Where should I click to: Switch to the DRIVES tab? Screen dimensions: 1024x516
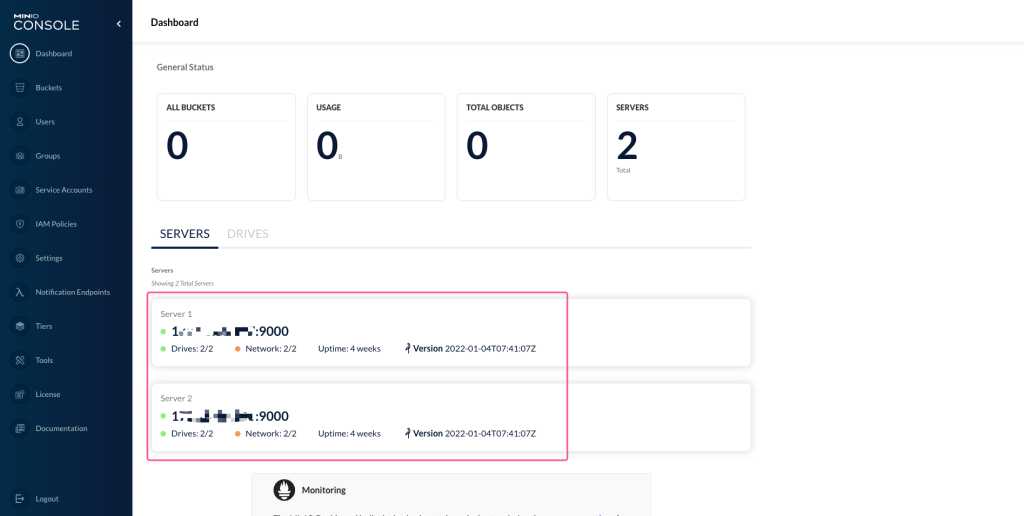click(x=247, y=234)
